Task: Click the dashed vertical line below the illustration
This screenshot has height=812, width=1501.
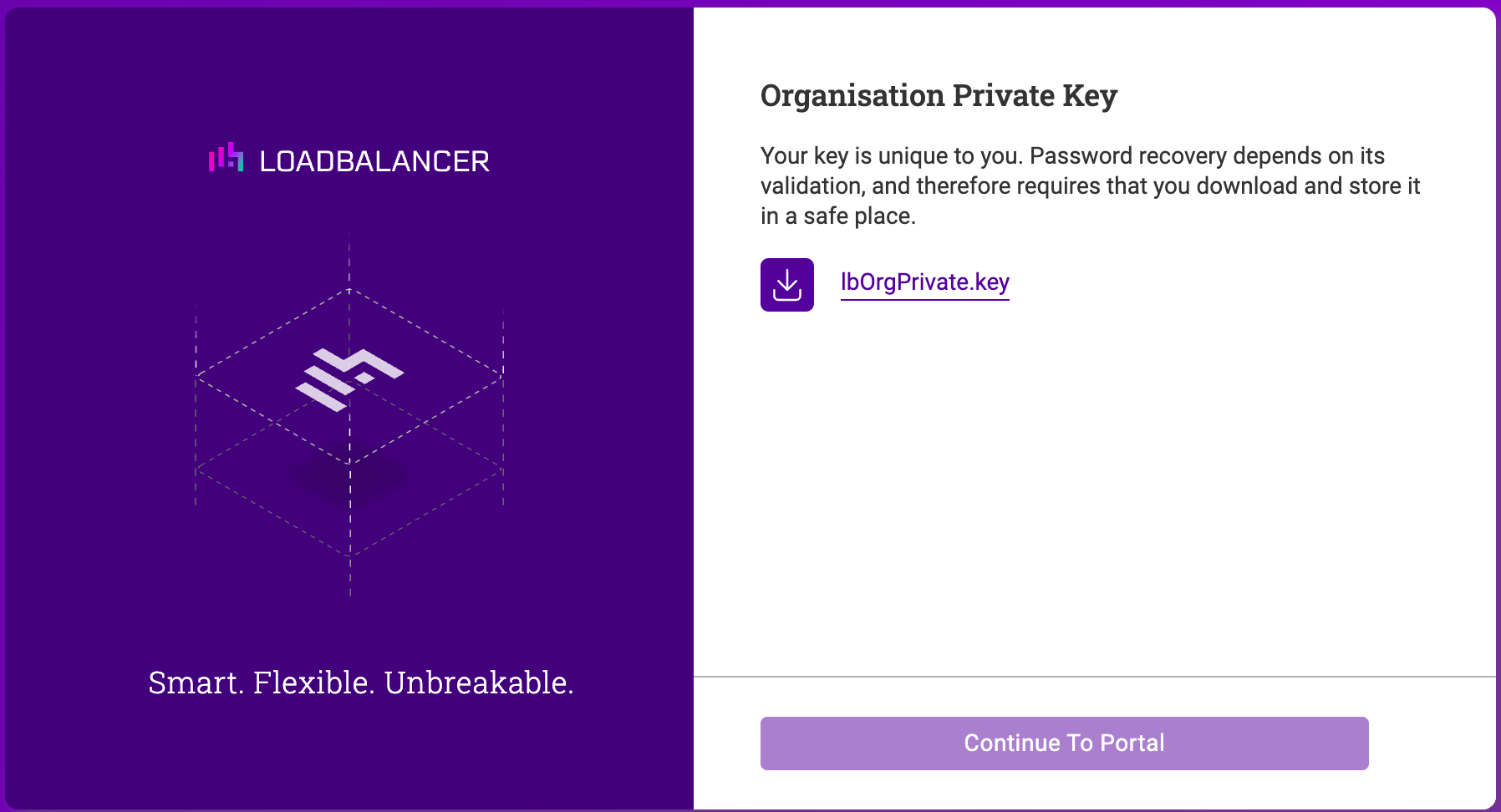Action: click(x=350, y=576)
